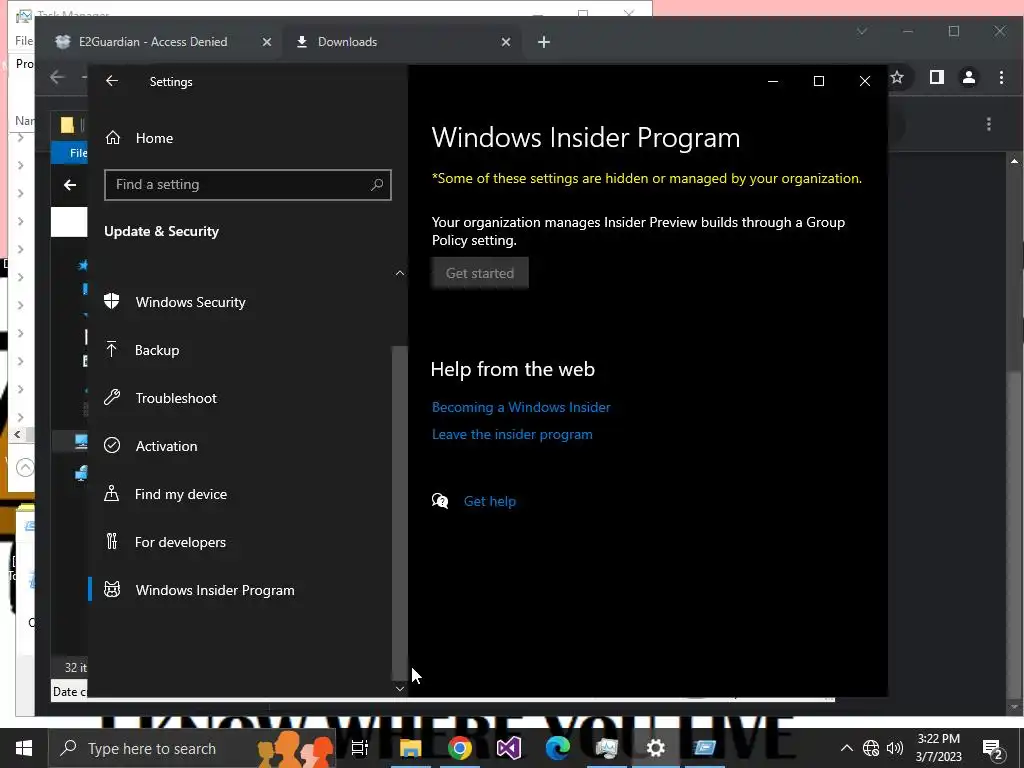Click Chrome page scrollbar up arrow
Image resolution: width=1024 pixels, height=768 pixels.
tap(1014, 161)
